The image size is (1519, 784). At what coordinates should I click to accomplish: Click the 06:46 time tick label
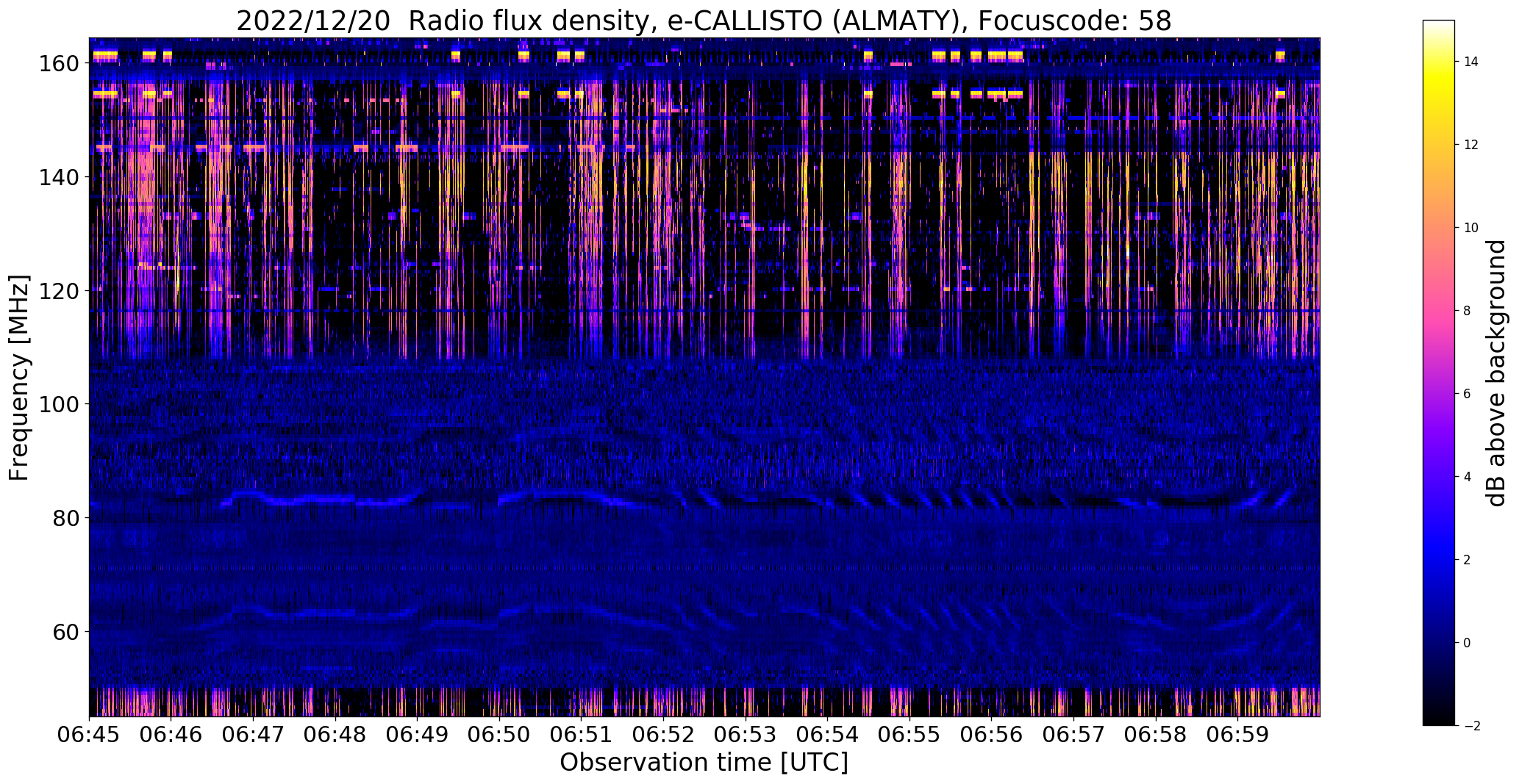(171, 734)
